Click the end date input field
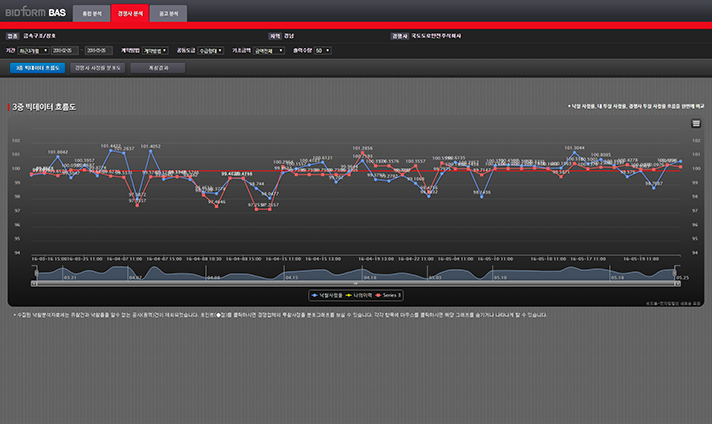Viewport: 712px width, 424px height. pyautogui.click(x=98, y=50)
